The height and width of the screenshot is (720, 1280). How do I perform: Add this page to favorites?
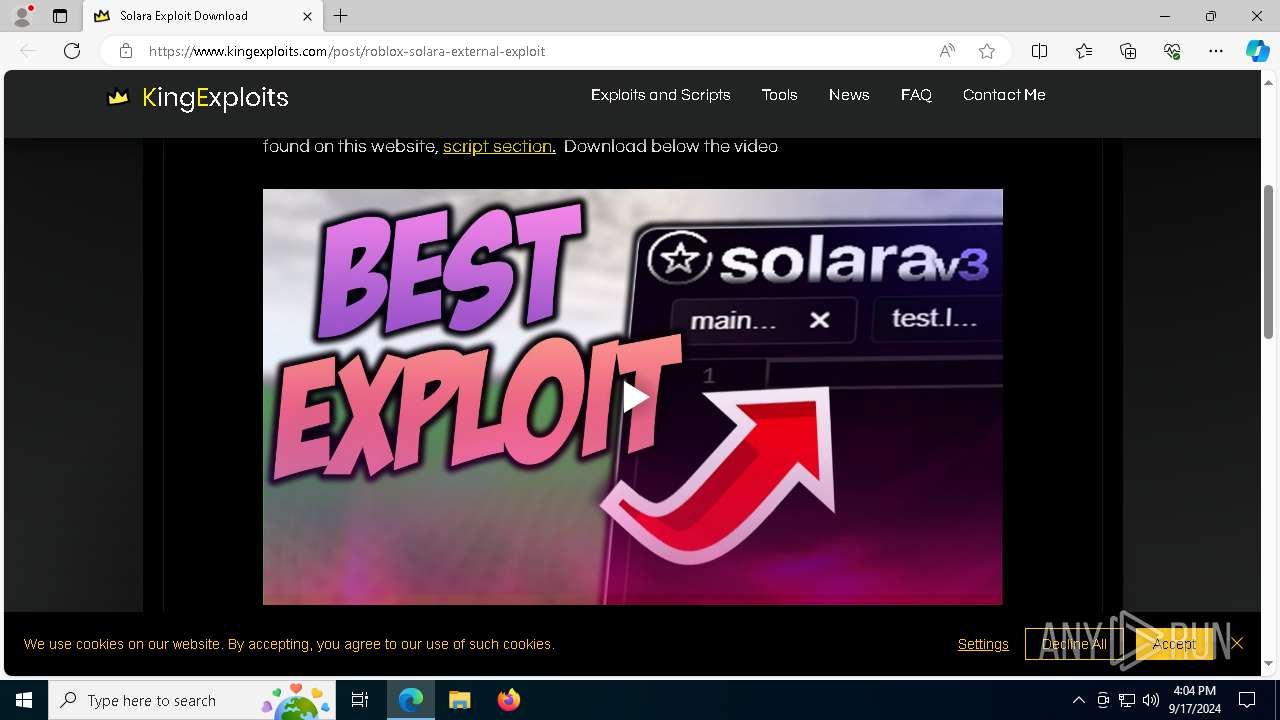987,51
